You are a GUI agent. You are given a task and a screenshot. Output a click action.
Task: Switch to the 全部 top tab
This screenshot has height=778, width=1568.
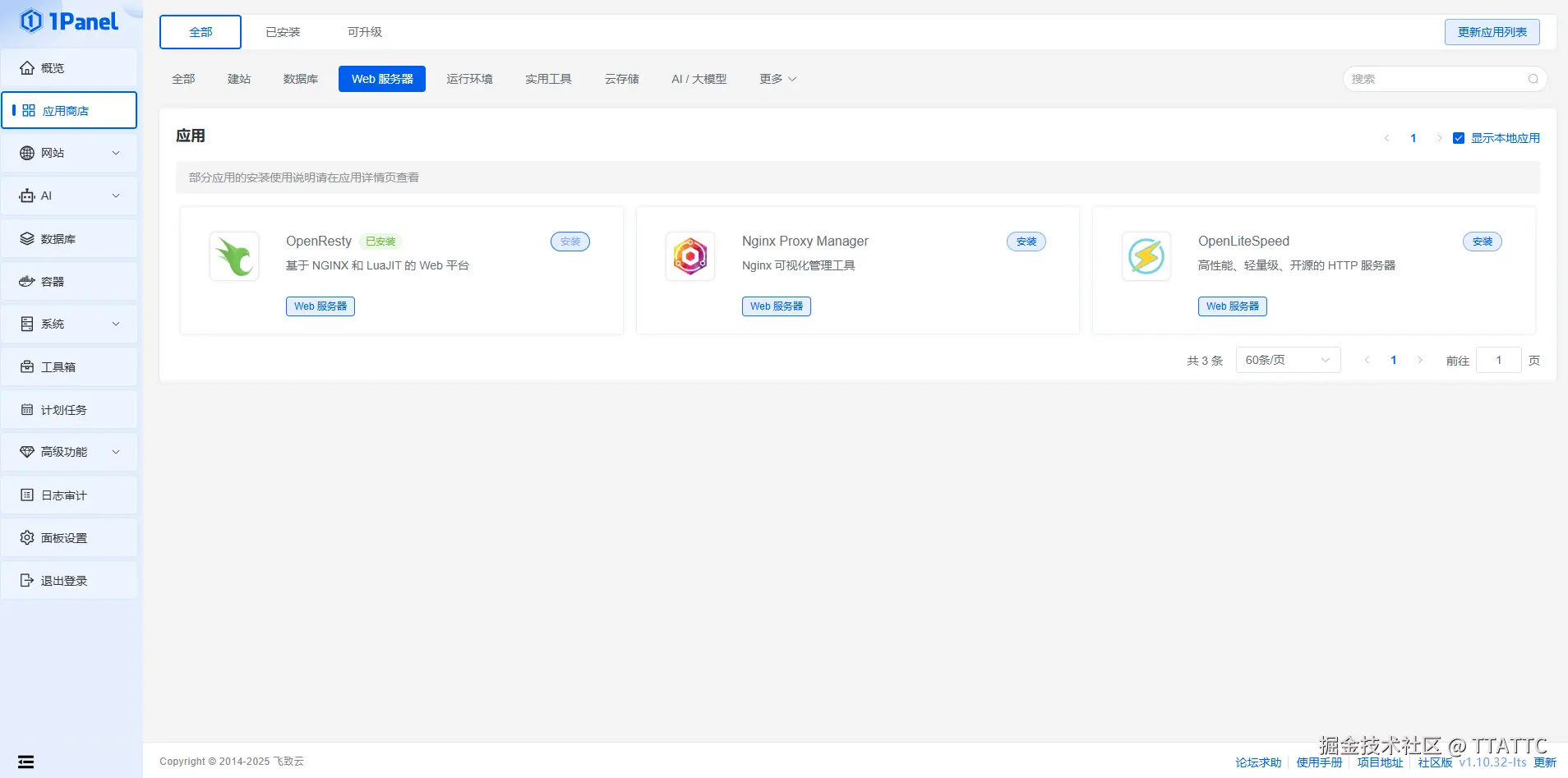coord(201,32)
